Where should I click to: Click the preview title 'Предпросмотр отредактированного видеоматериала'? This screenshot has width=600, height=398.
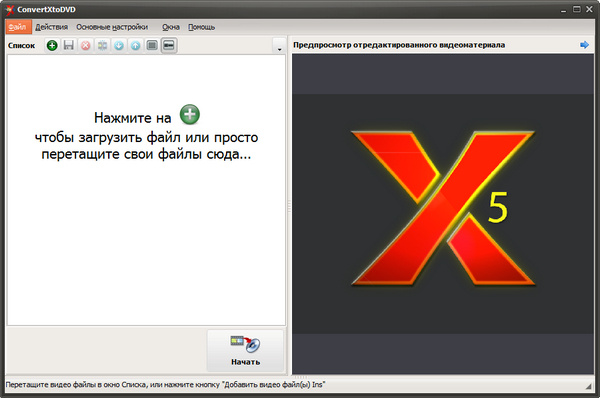click(399, 45)
